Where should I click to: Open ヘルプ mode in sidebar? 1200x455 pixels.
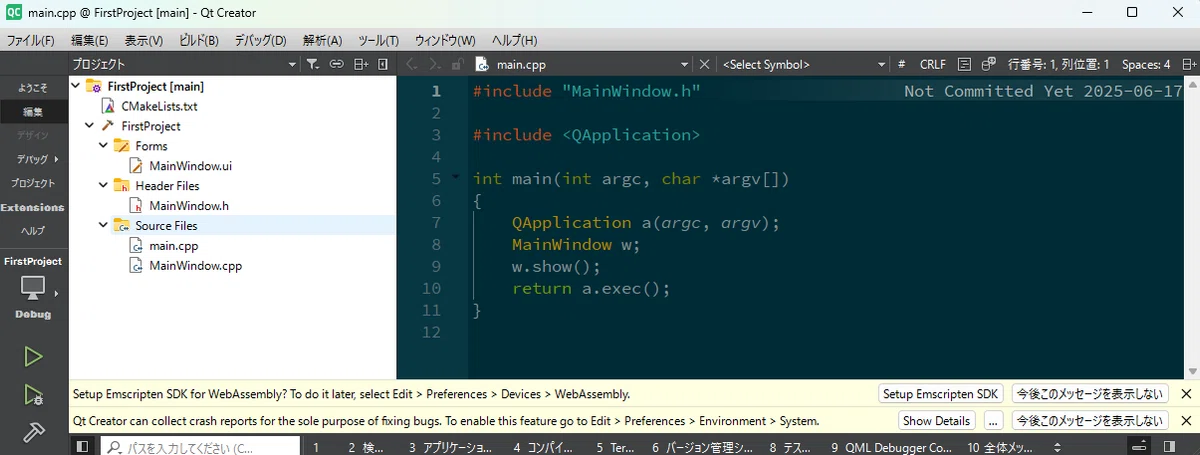coord(33,231)
